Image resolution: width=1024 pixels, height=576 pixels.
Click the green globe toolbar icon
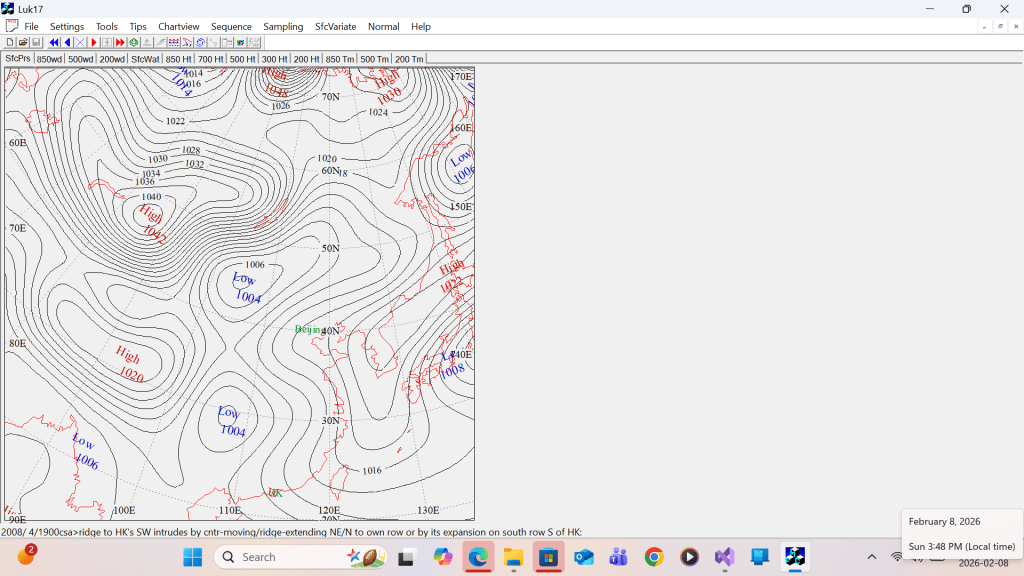133,42
